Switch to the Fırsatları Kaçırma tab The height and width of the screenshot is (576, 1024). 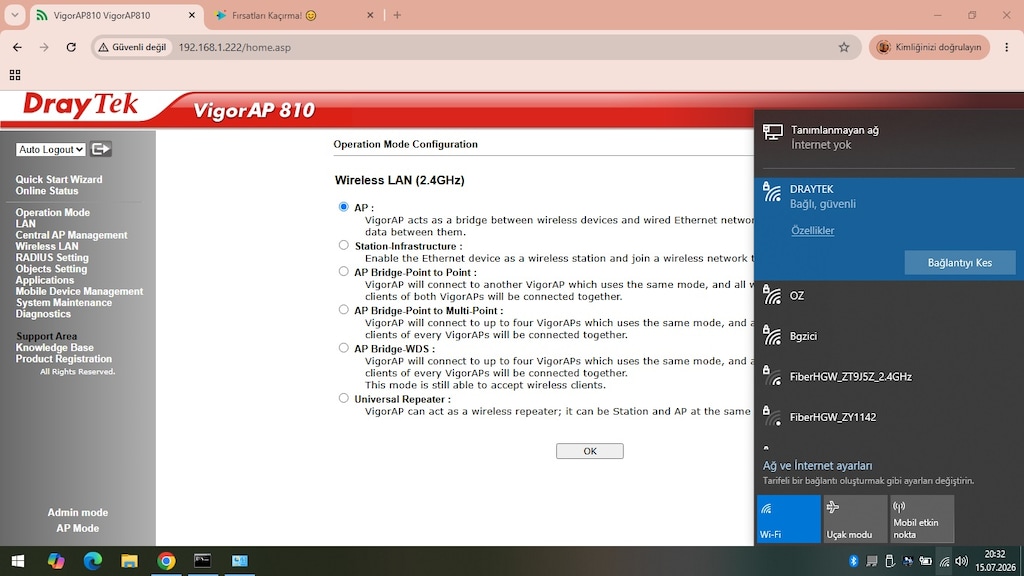click(x=294, y=15)
